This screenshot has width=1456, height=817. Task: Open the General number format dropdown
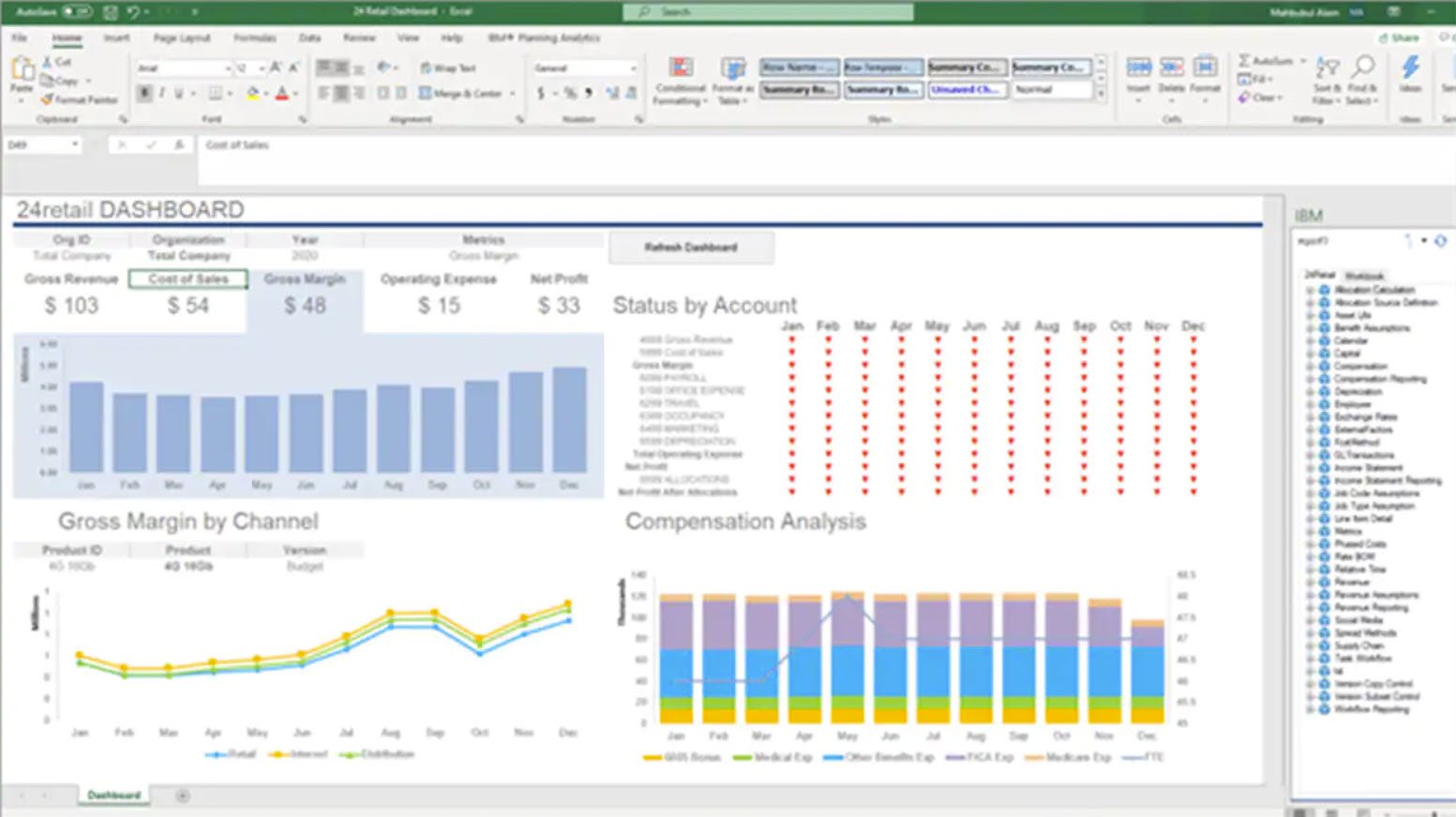coord(585,68)
